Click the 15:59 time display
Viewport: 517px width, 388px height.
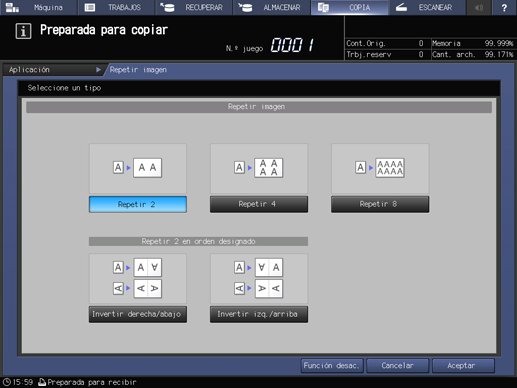click(23, 382)
